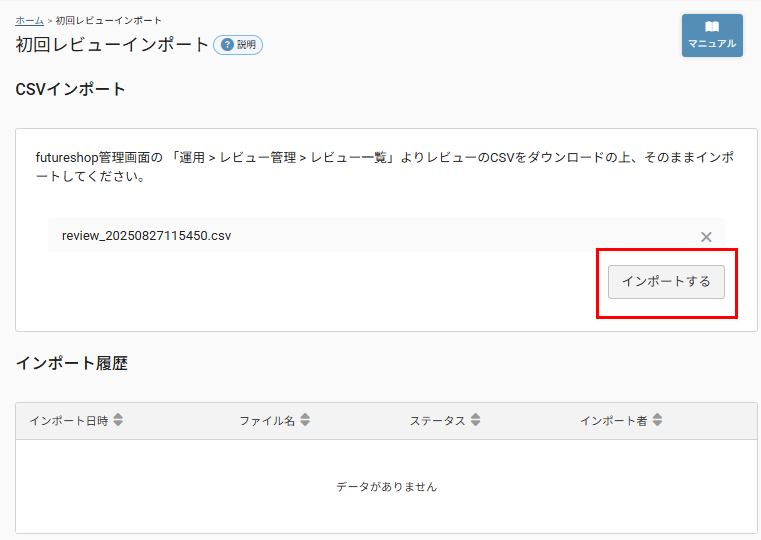Click the 初回レビューインポート breadcrumb item
Viewport: 761px width, 540px height.
(x=109, y=20)
